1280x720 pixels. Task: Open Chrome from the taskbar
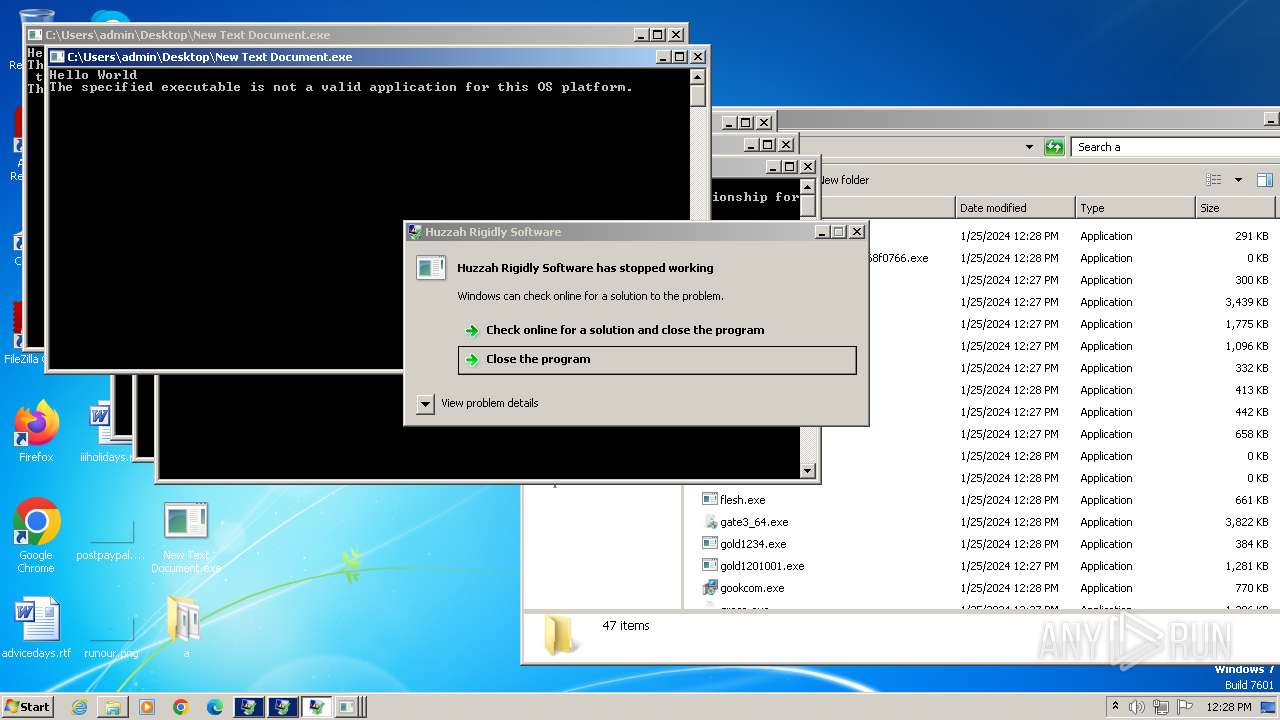click(181, 707)
